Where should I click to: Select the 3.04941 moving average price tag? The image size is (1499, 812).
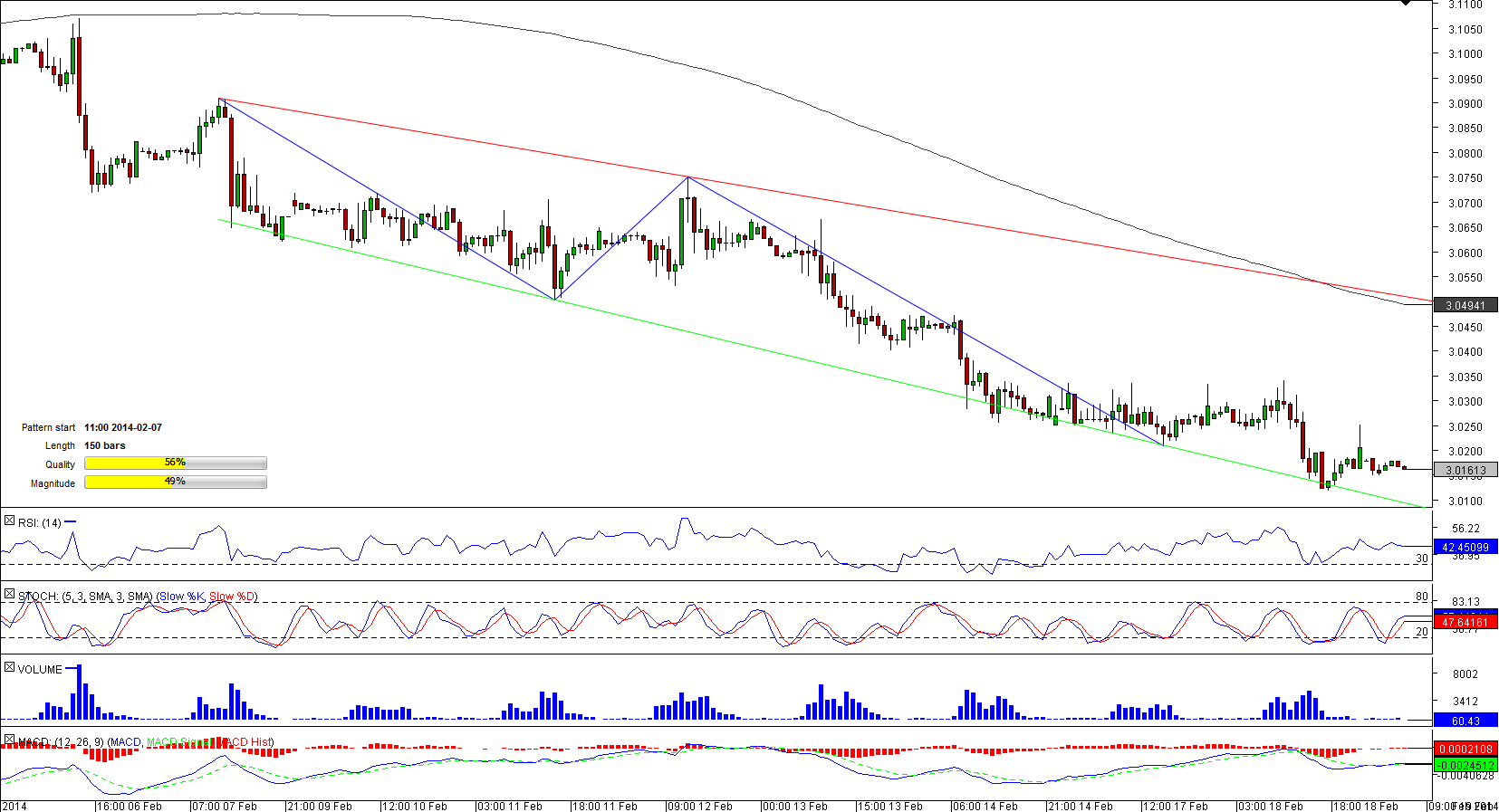coord(1465,306)
